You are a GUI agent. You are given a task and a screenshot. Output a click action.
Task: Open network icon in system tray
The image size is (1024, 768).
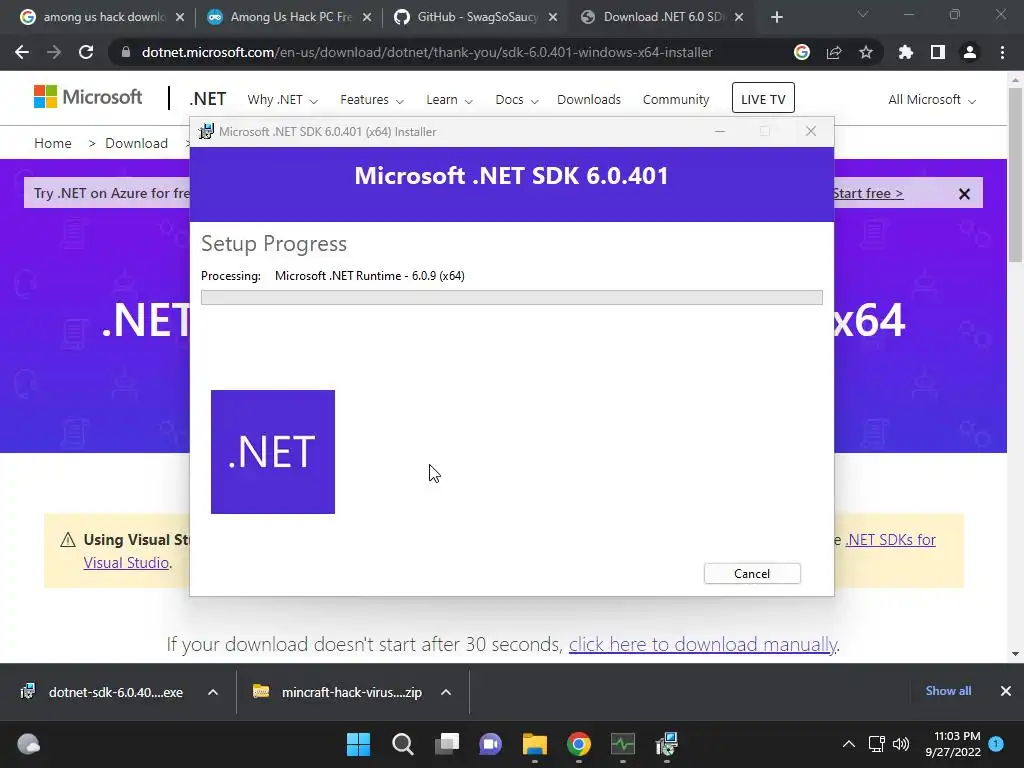click(x=876, y=744)
